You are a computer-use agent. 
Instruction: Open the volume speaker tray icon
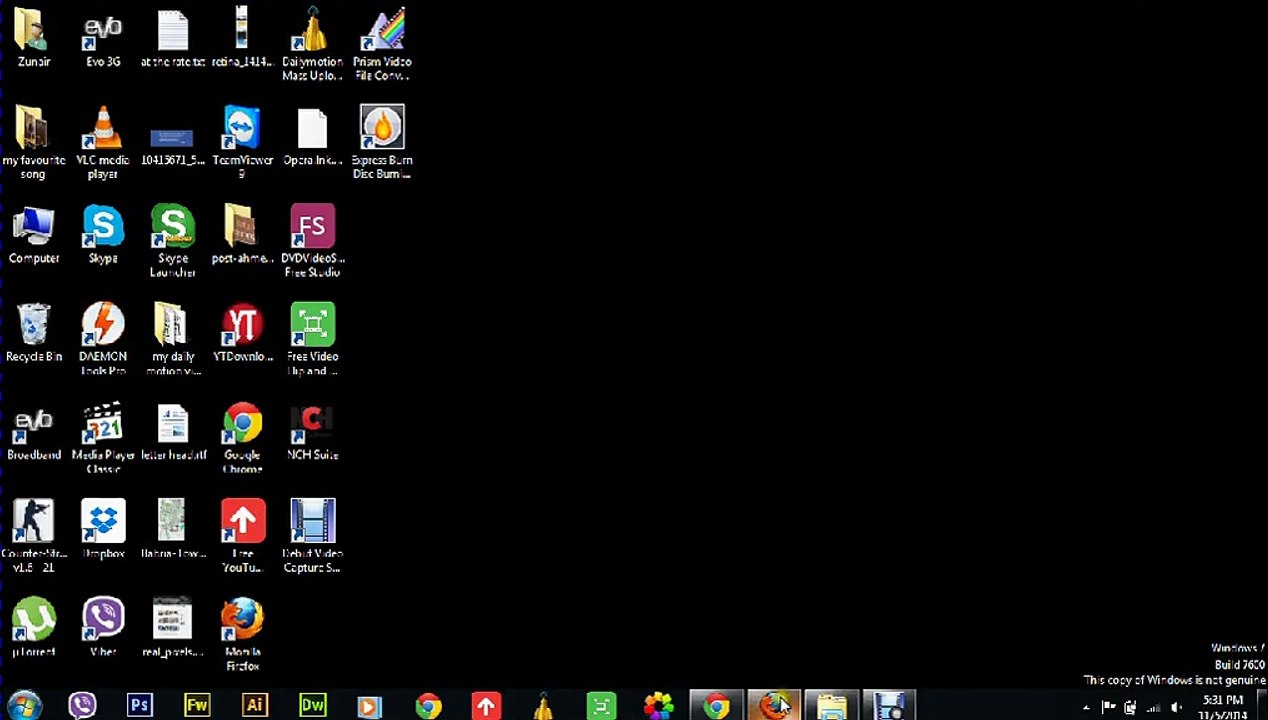pos(1177,708)
